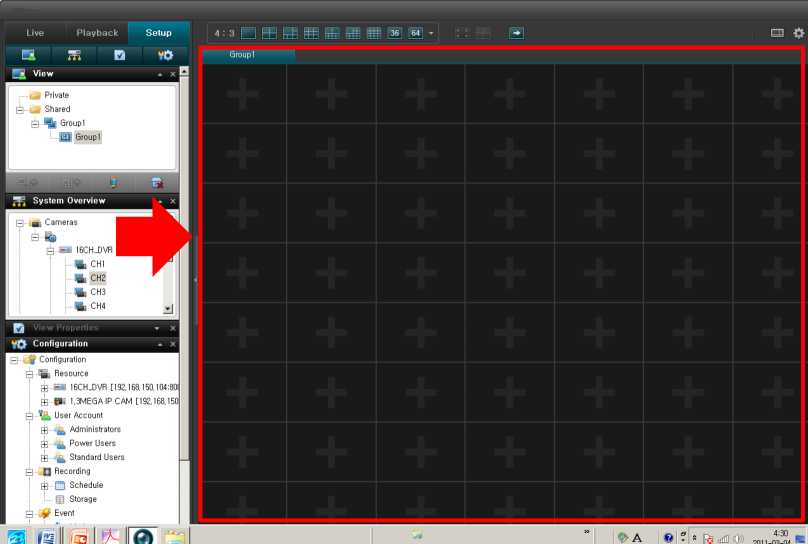Switch to the Playback tab
The image size is (808, 544).
coord(97,33)
